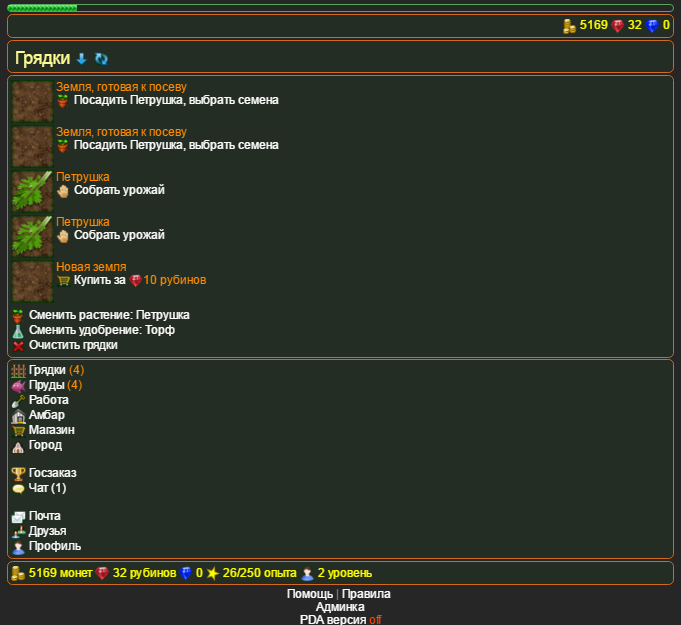
Task: Click the blue diamond icon in top bar
Action: [652, 26]
